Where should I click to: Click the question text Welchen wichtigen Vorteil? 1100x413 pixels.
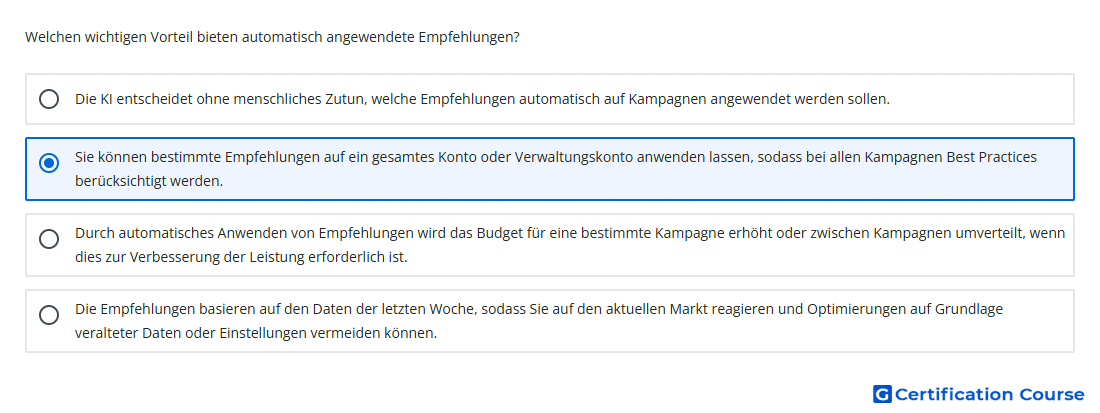272,37
